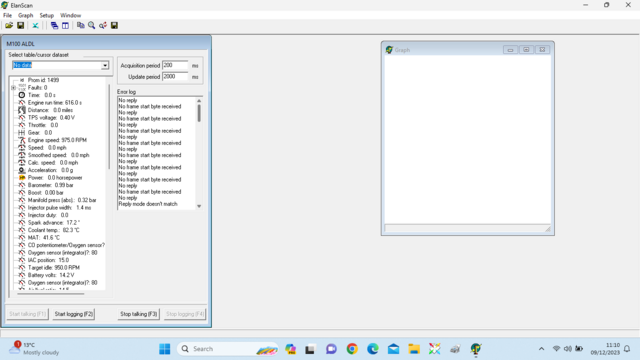Click the Start talking (F1) button

27,314
